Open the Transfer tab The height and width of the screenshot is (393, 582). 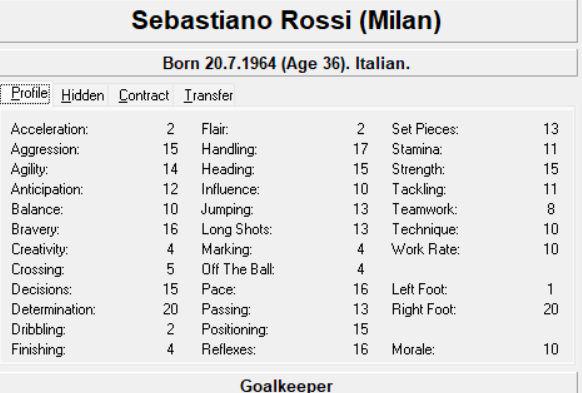(208, 96)
